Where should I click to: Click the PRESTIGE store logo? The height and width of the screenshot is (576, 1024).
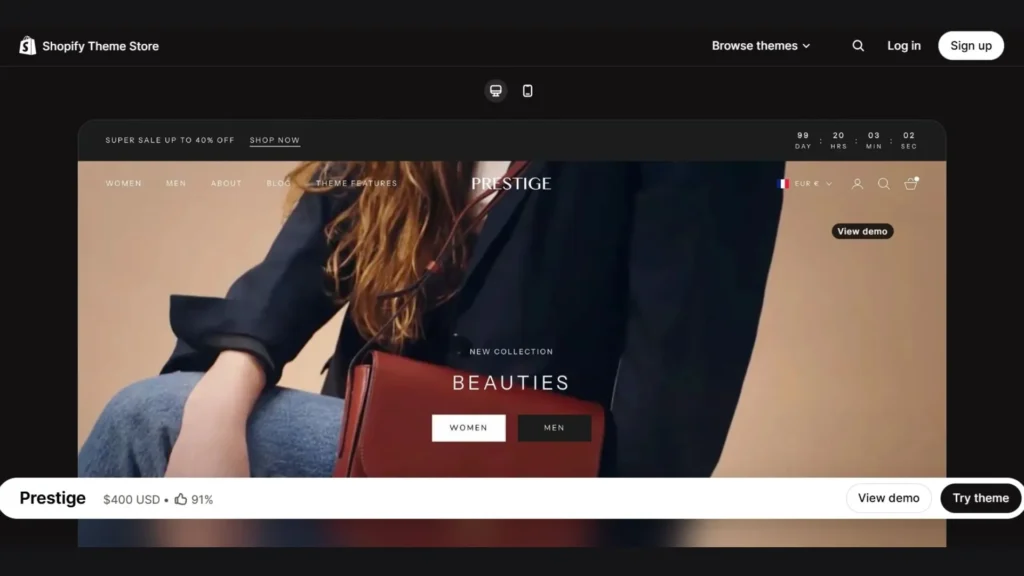pos(511,184)
